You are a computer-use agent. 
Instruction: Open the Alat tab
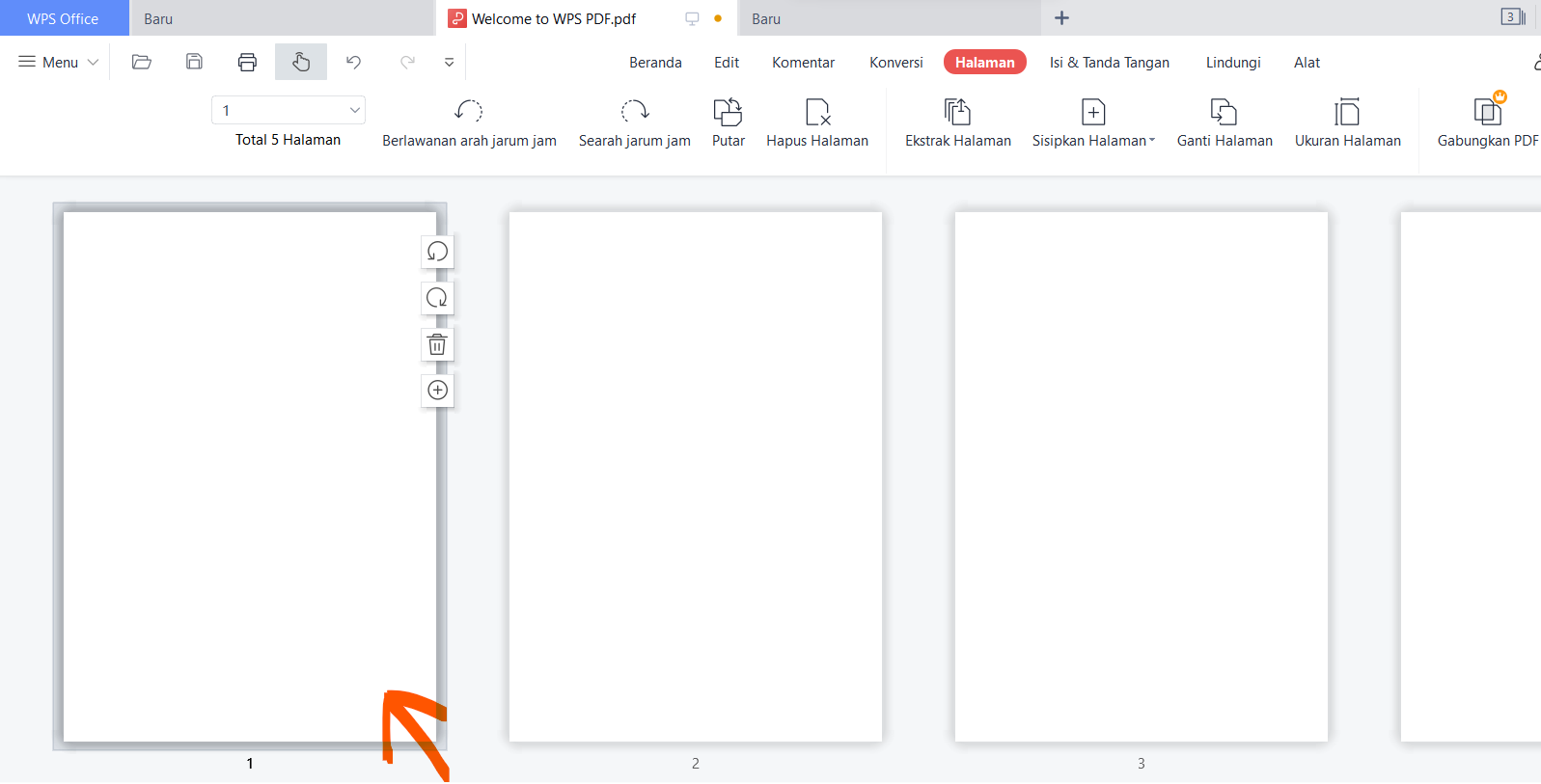pyautogui.click(x=1307, y=63)
